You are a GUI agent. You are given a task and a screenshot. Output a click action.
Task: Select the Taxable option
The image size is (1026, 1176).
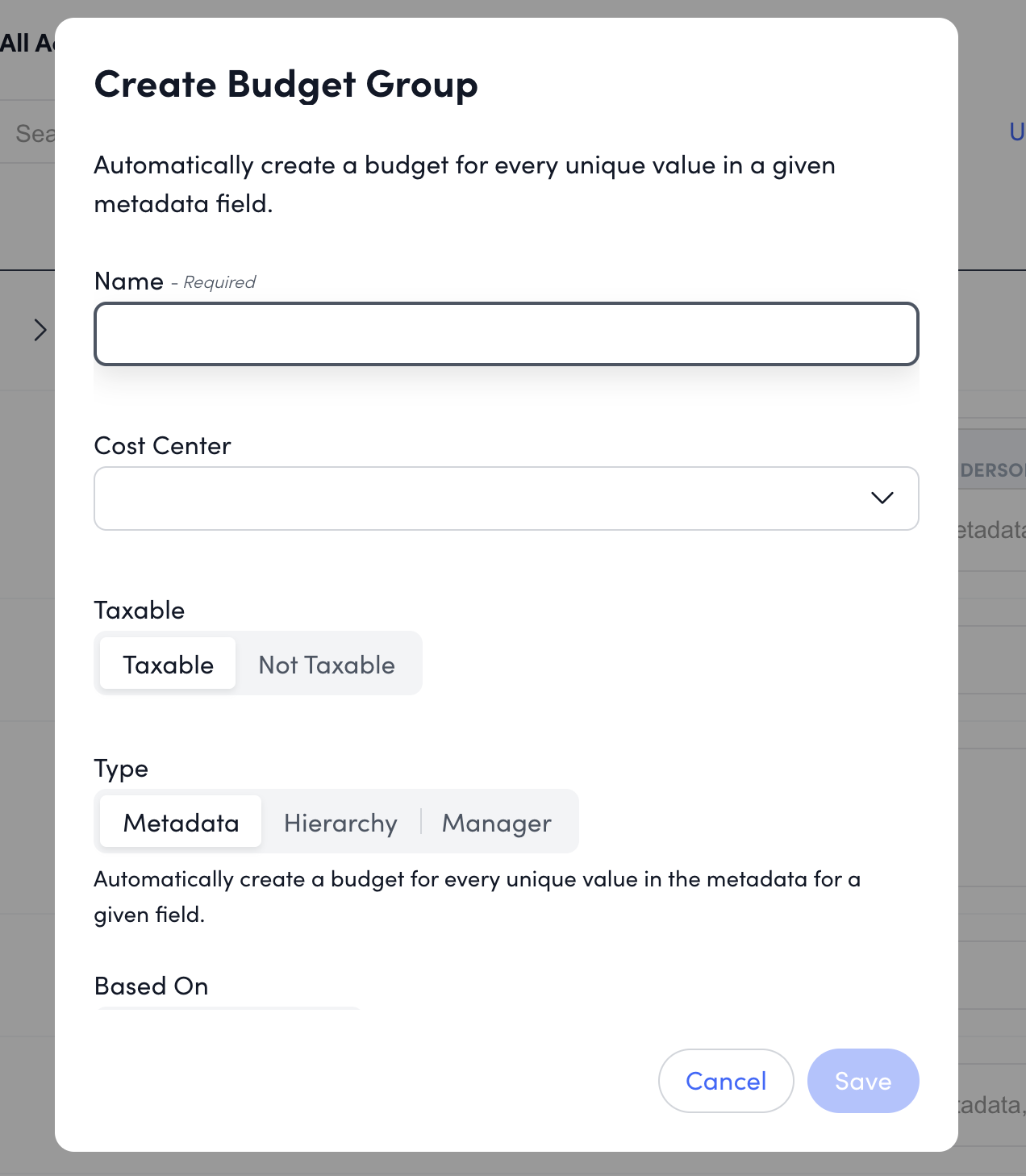168,664
